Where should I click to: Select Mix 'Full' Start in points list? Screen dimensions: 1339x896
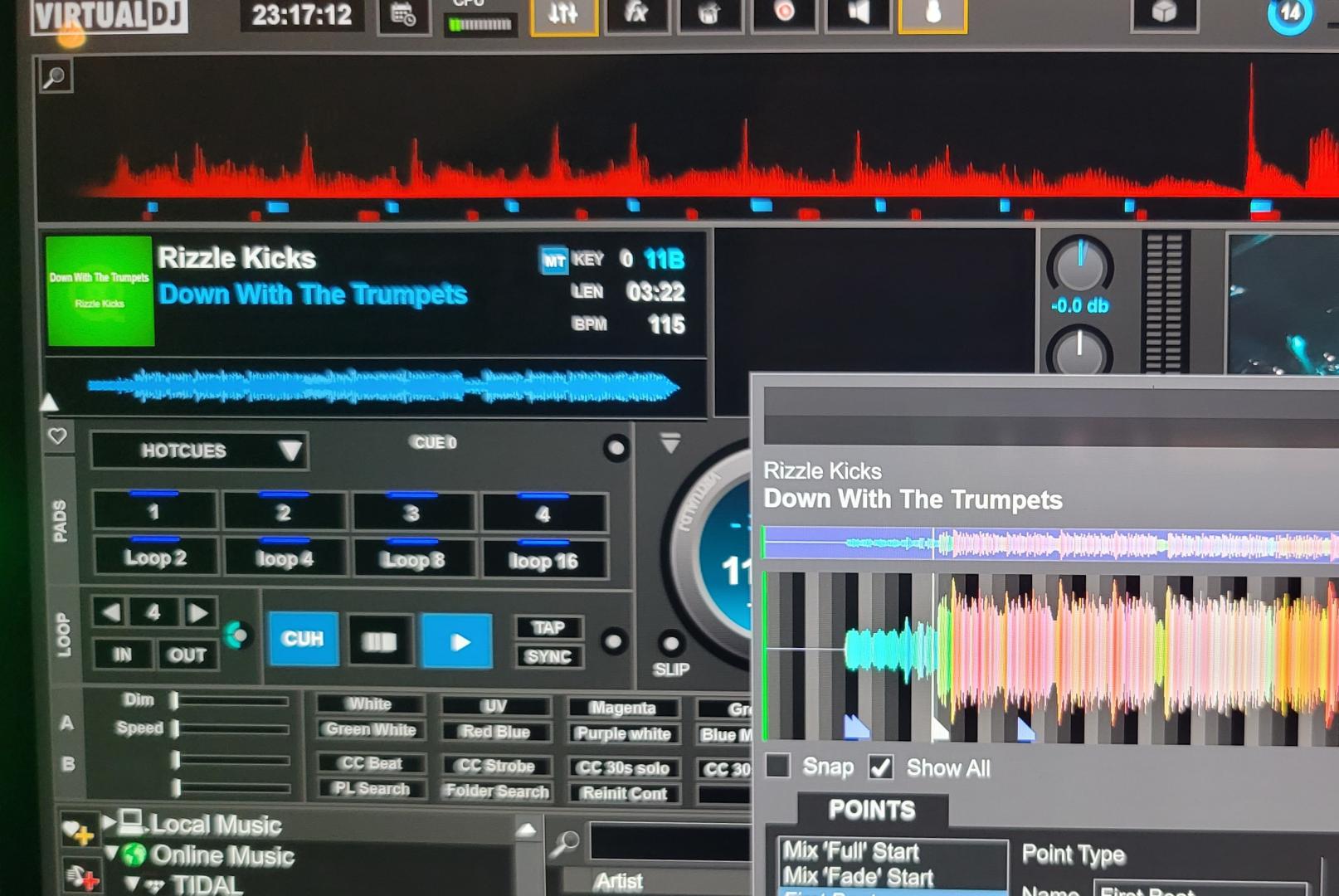click(851, 851)
